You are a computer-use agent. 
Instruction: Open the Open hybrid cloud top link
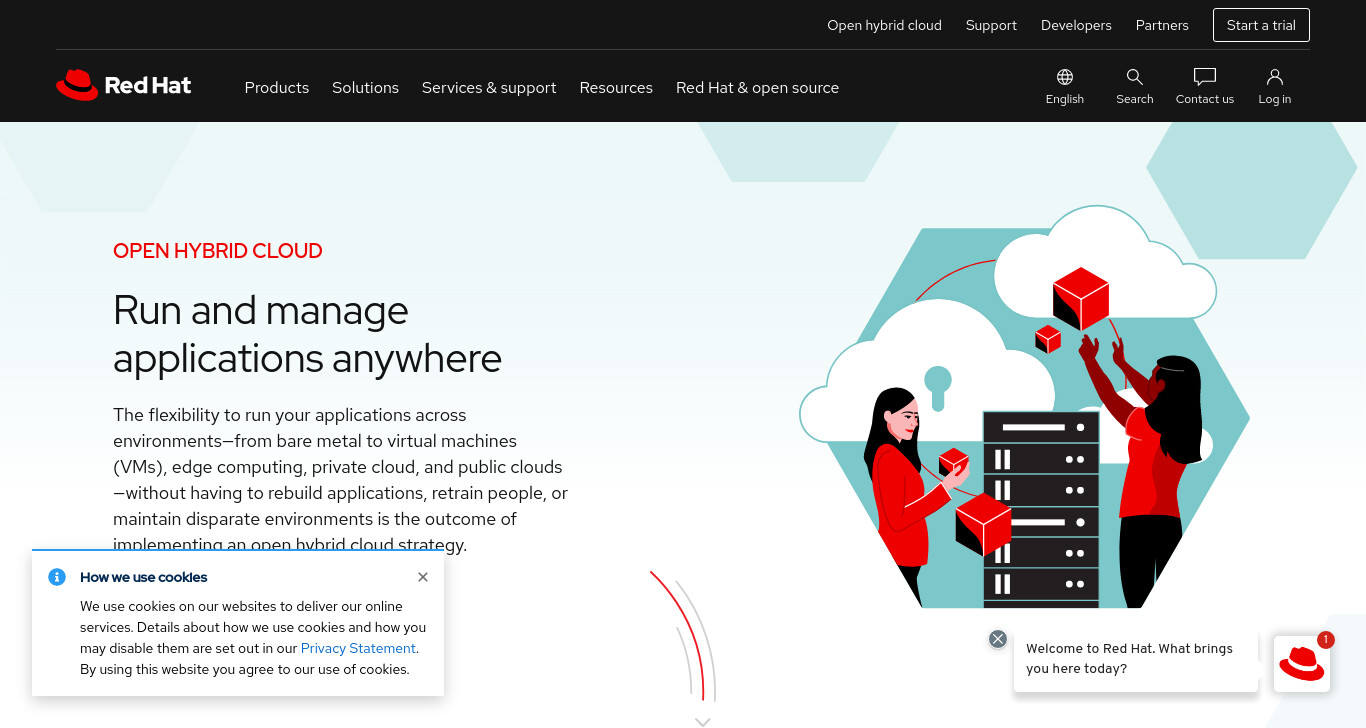click(x=884, y=25)
